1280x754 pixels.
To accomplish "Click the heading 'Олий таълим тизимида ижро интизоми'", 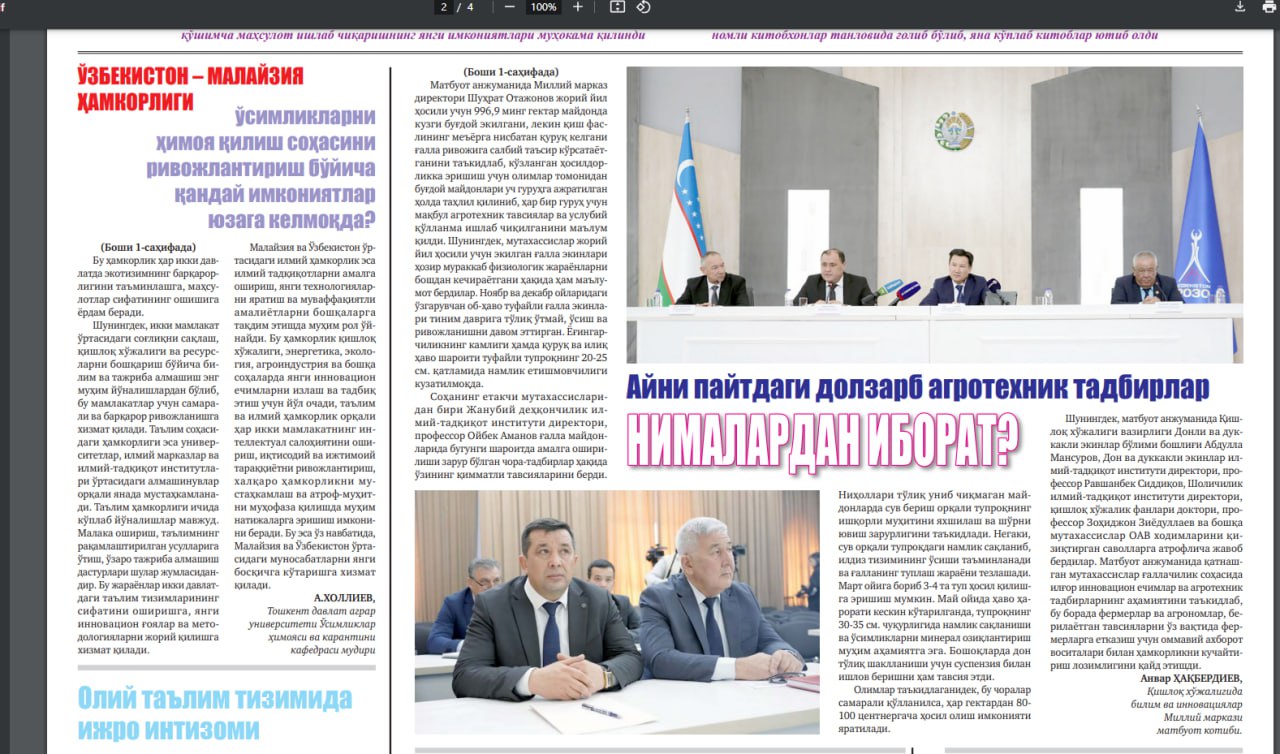I will (214, 713).
